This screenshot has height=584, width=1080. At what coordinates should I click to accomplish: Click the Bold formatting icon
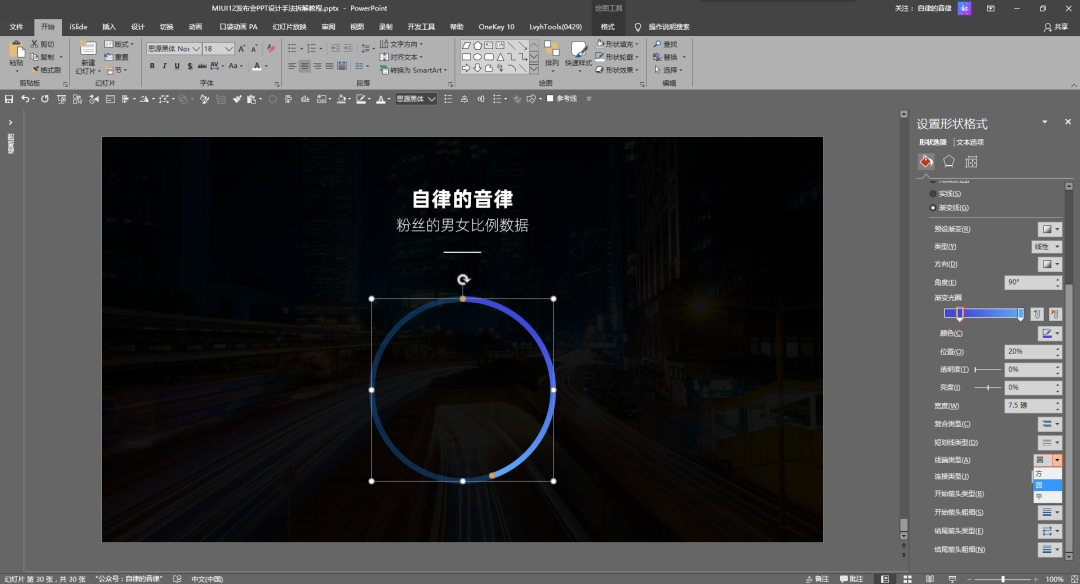pyautogui.click(x=152, y=66)
